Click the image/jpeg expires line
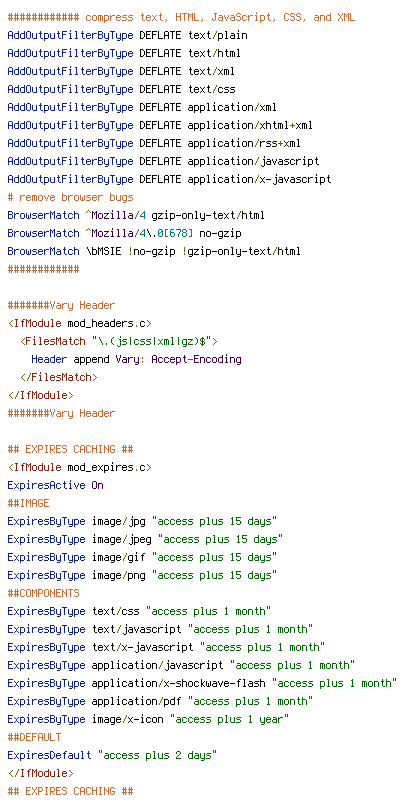The width and height of the screenshot is (406, 808). [x=145, y=540]
